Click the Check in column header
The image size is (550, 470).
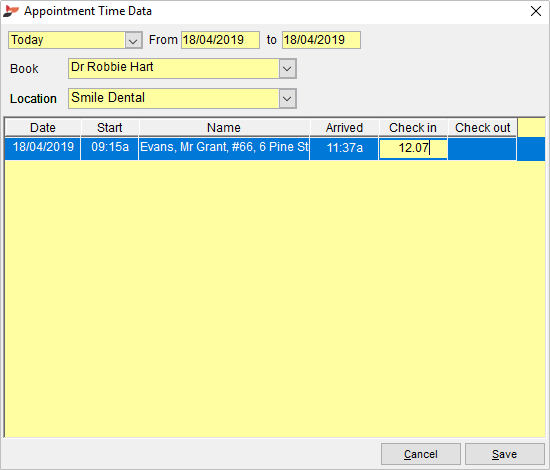tap(413, 128)
